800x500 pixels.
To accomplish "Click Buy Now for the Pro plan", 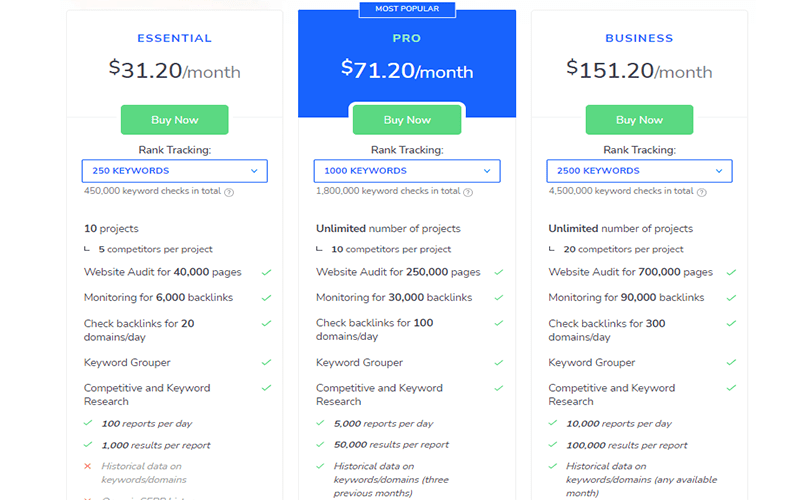I will pyautogui.click(x=407, y=120).
